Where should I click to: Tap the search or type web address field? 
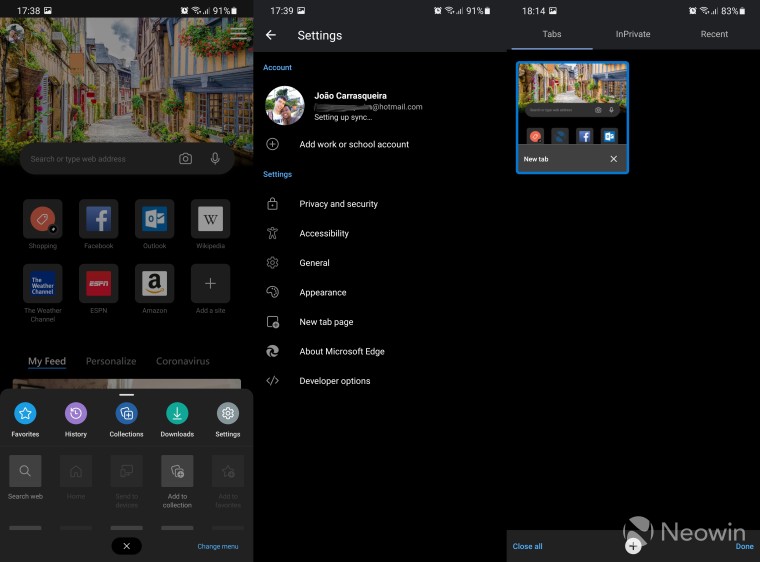[x=127, y=159]
